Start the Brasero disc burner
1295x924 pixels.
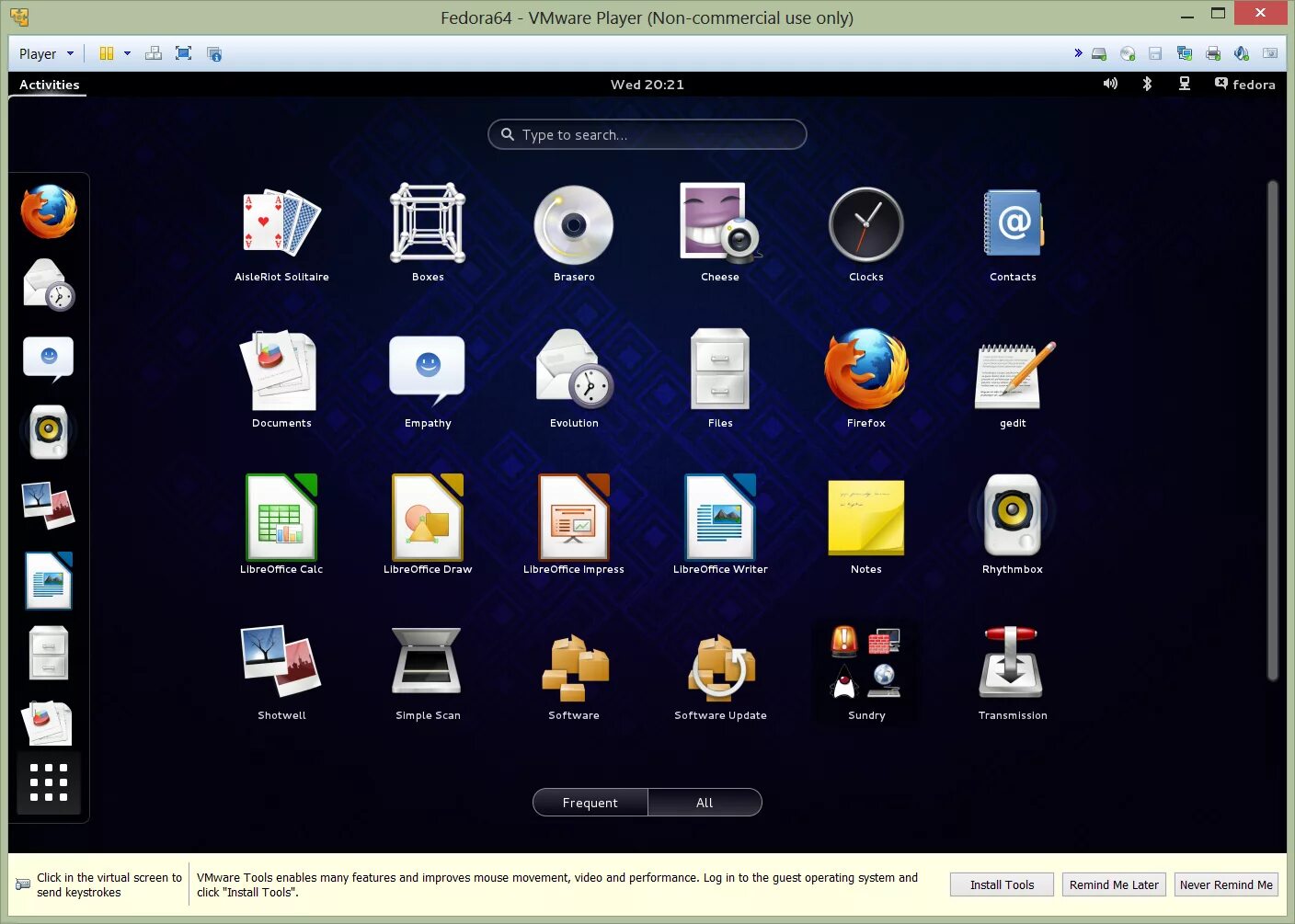[574, 234]
